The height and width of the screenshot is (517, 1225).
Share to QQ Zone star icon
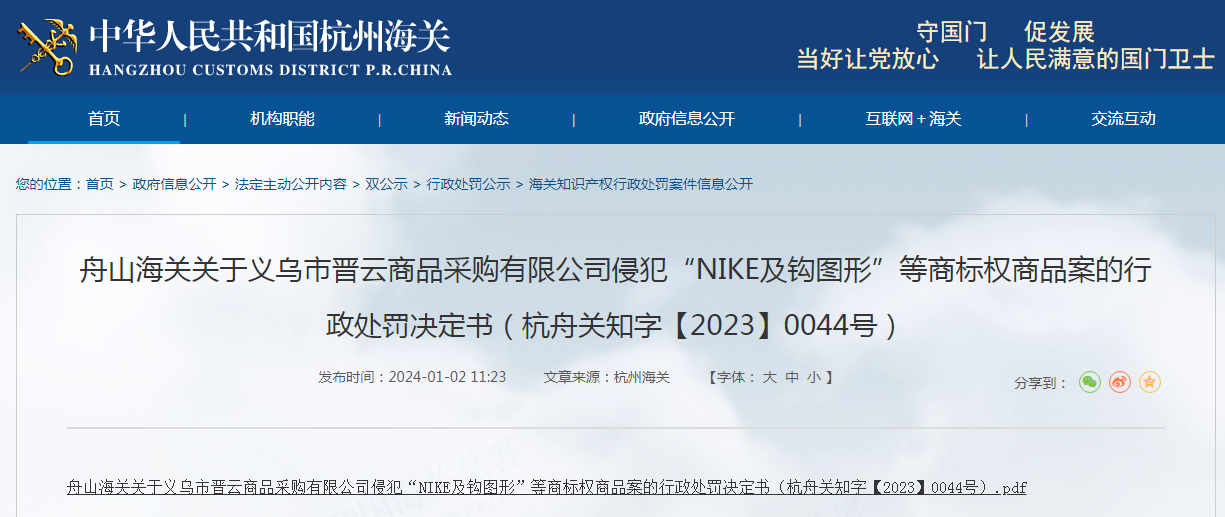click(x=1150, y=382)
